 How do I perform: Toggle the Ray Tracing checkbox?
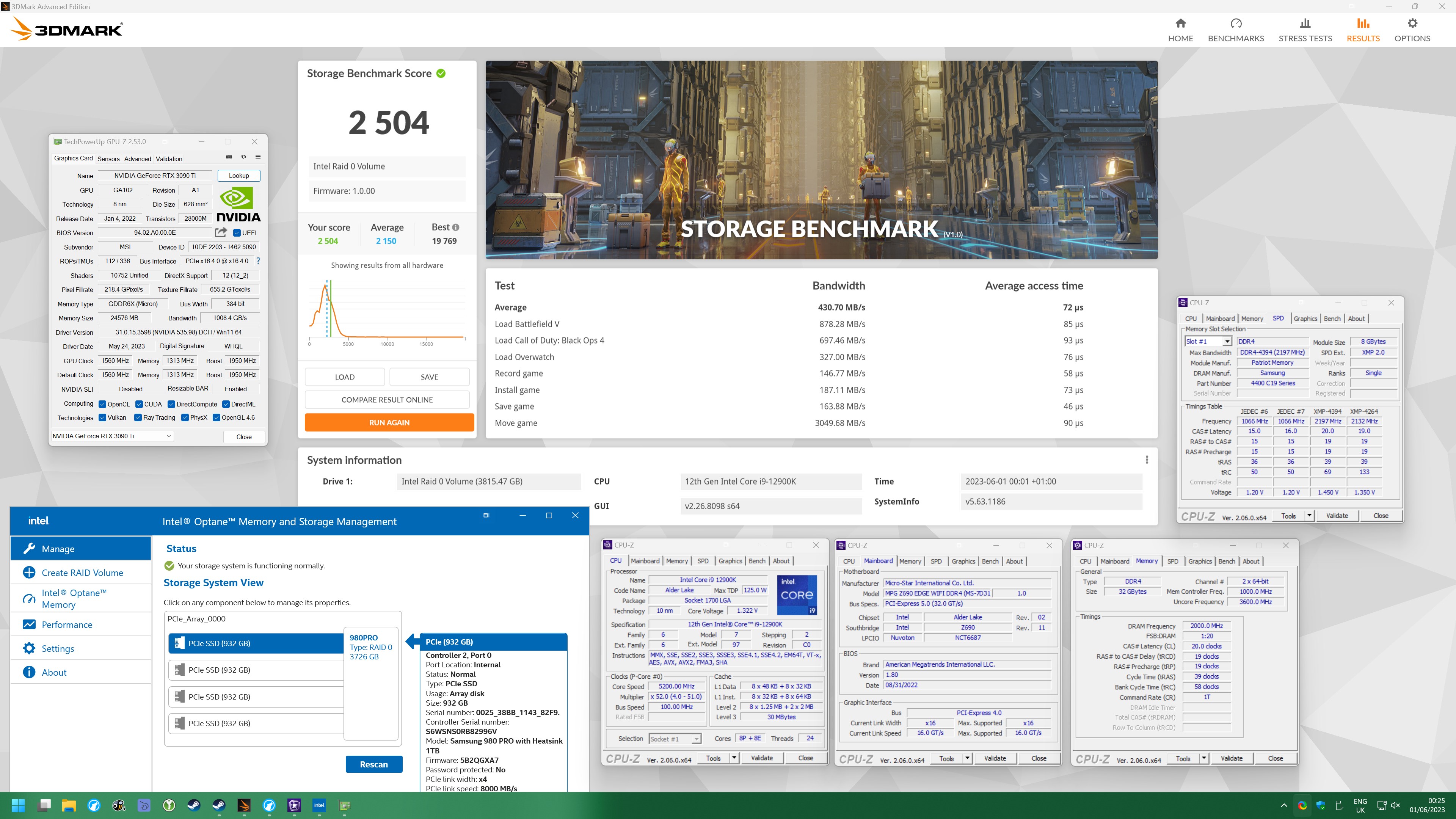(138, 418)
